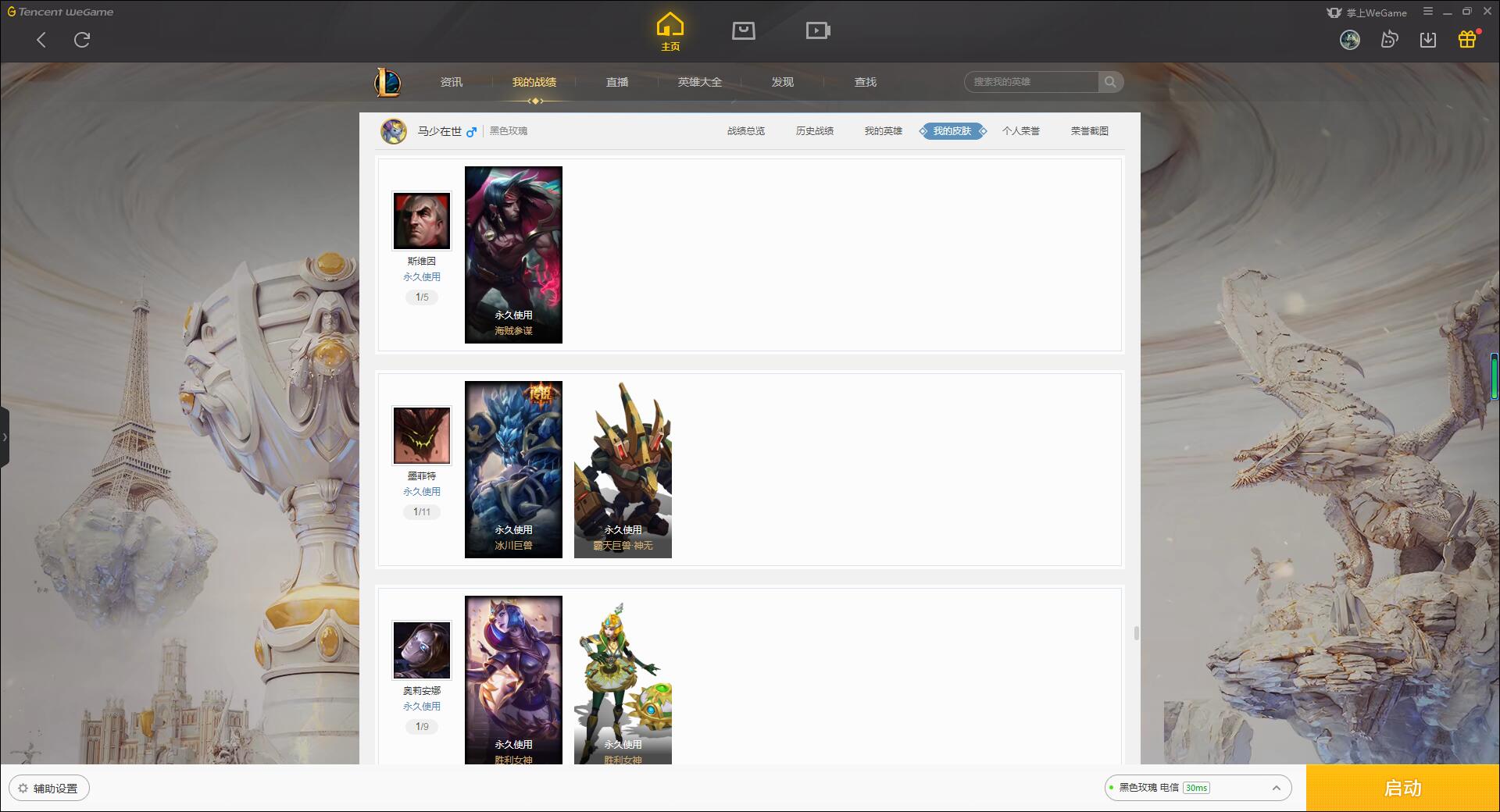Click the 黑色玫瑰 server label in profile

509,131
